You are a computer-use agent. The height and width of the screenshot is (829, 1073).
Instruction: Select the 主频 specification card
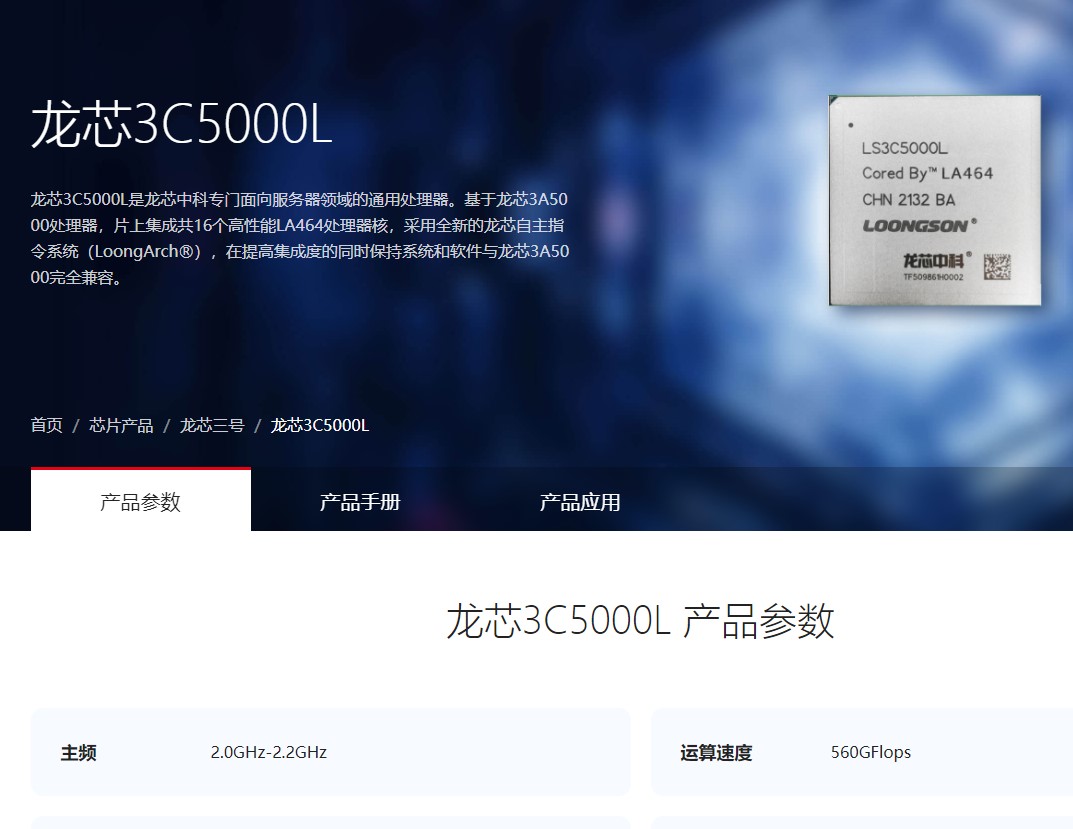click(x=330, y=753)
